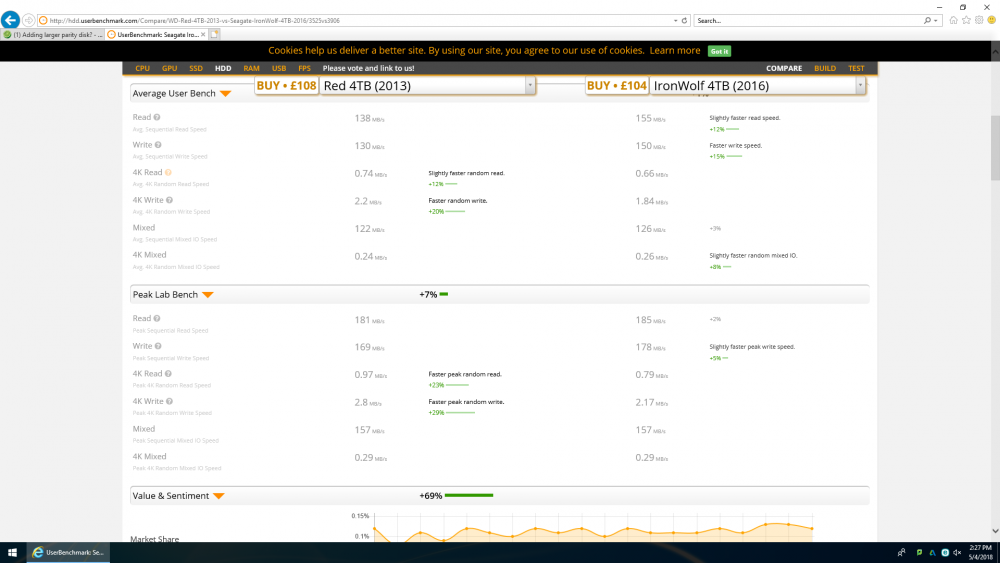The image size is (1000, 563).
Task: Go back with the browser back arrow
Action: (x=10, y=20)
